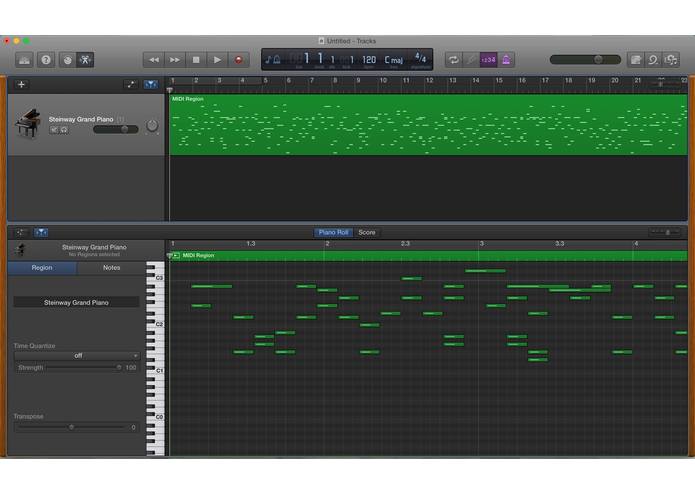
Task: Toggle track automation view button
Action: point(131,84)
